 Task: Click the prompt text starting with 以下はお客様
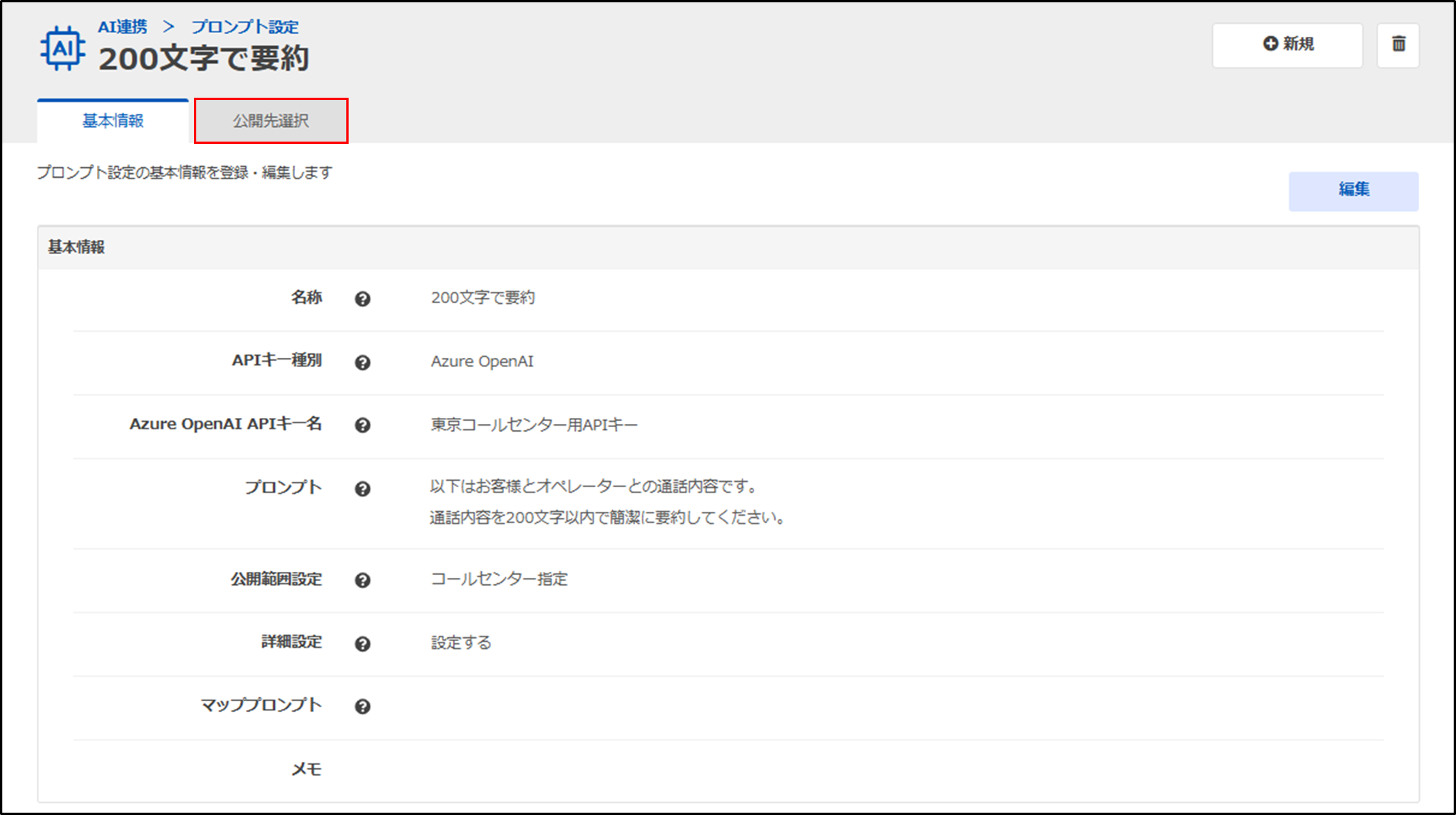click(593, 486)
